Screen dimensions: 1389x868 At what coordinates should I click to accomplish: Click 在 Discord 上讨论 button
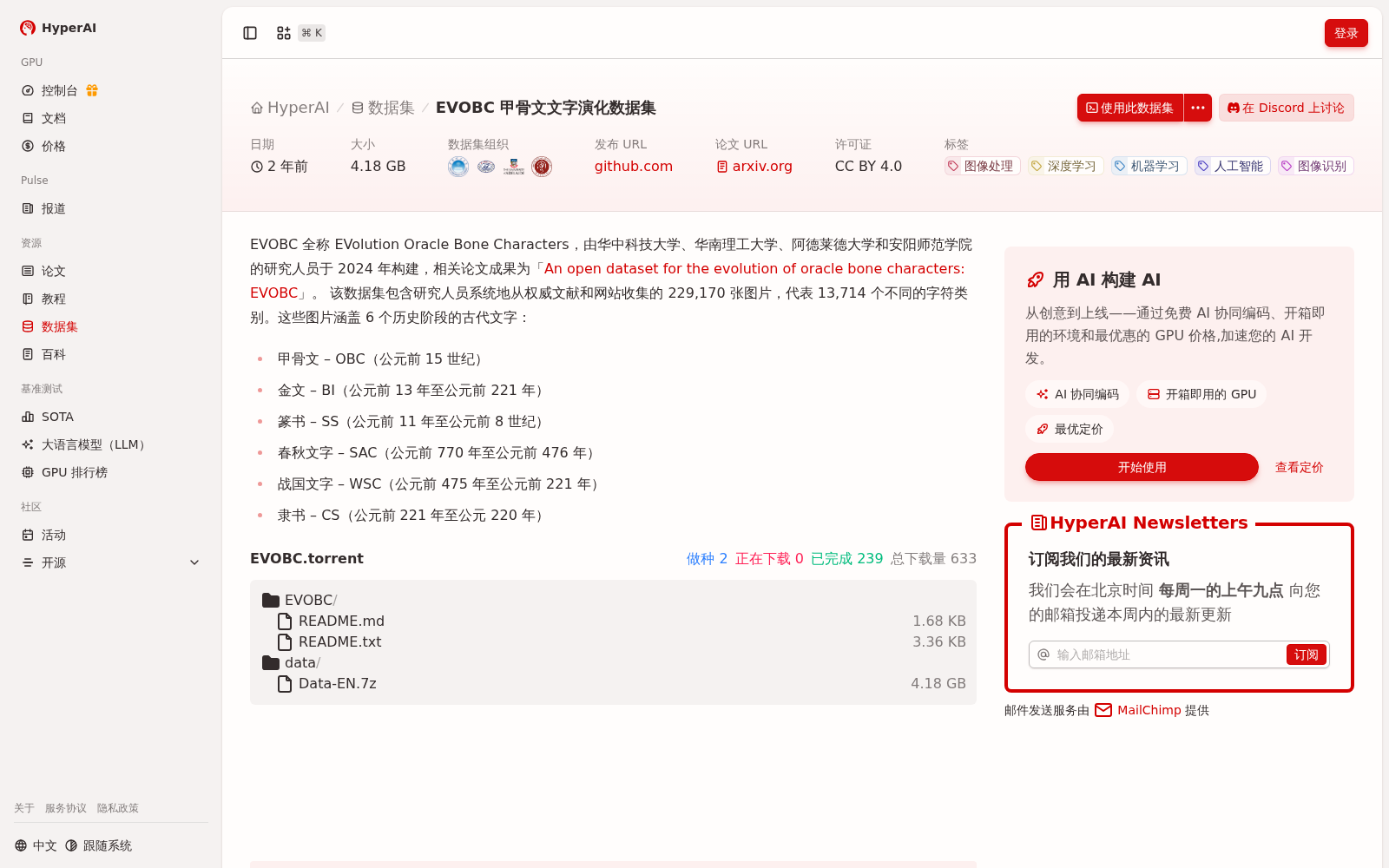click(x=1286, y=108)
